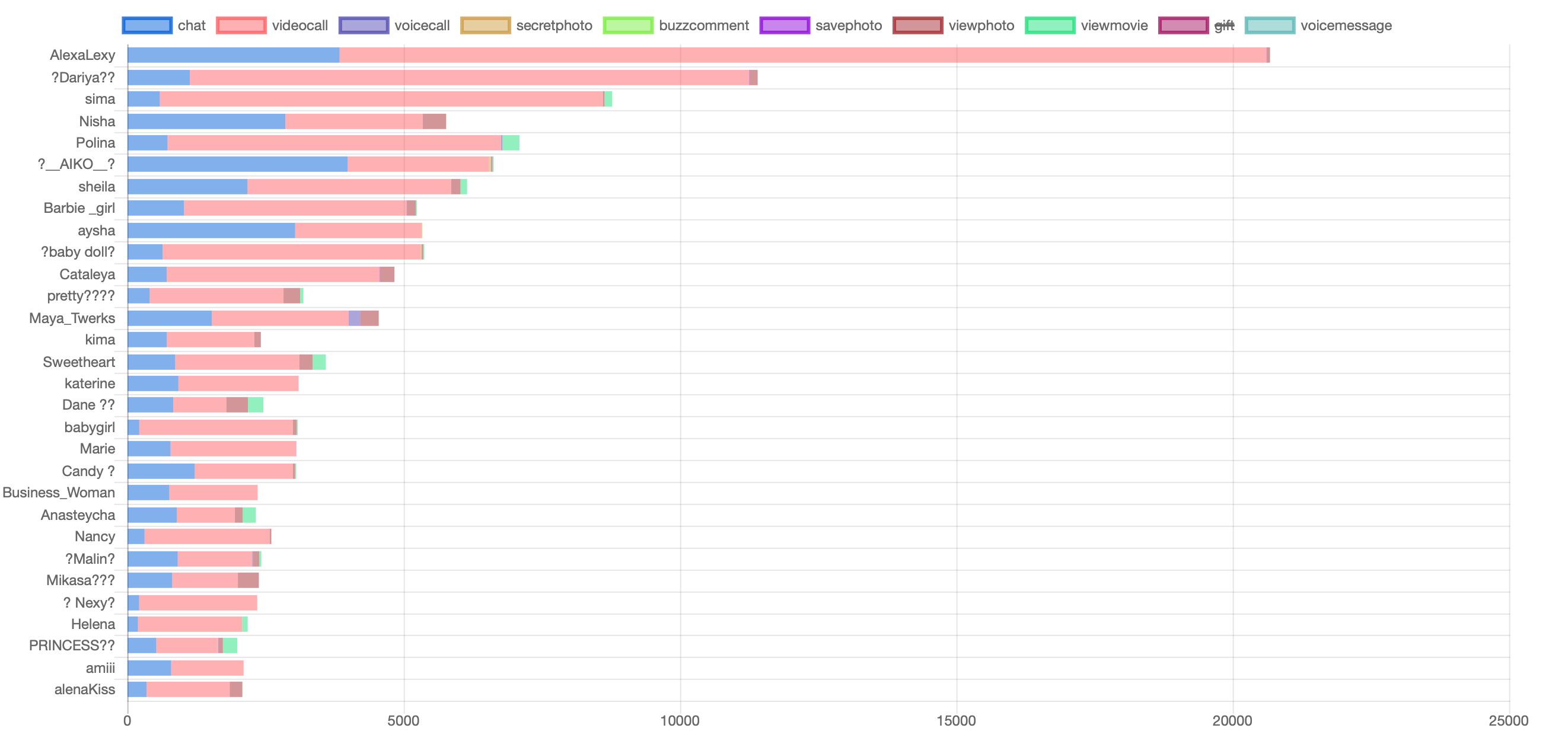Click the amiii axis label
The height and width of the screenshot is (744, 1568).
coord(100,668)
